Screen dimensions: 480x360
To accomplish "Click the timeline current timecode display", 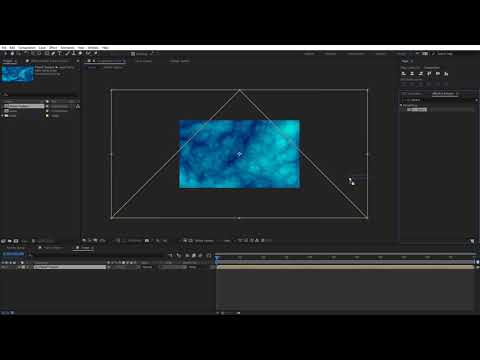I will coord(13,254).
